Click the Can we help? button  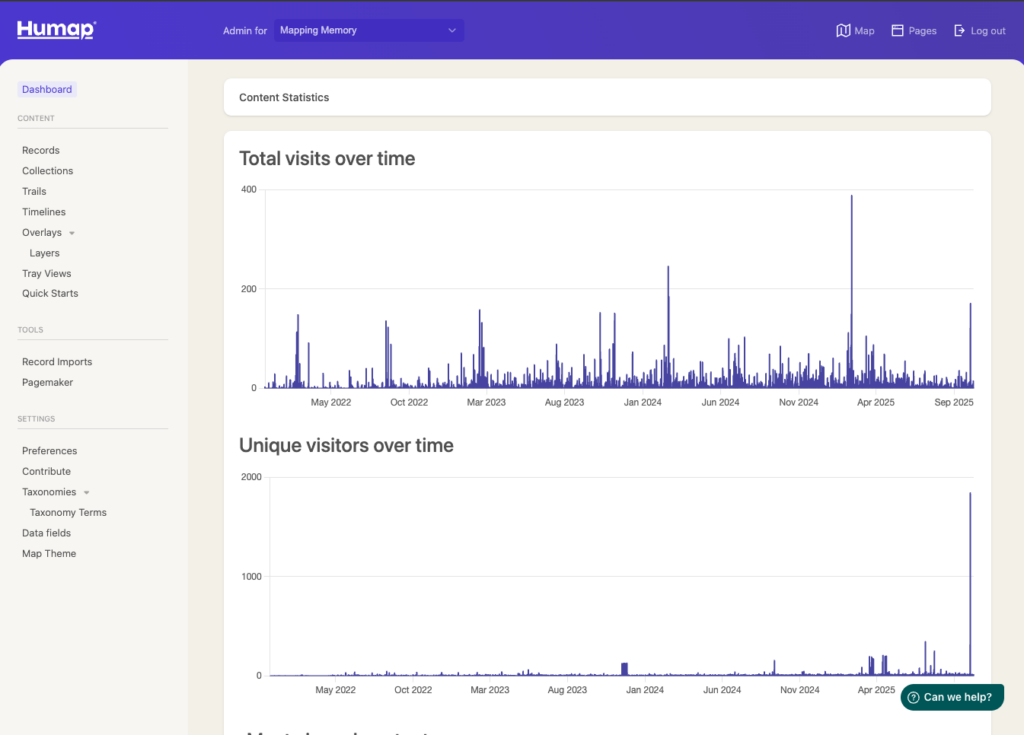tap(951, 697)
